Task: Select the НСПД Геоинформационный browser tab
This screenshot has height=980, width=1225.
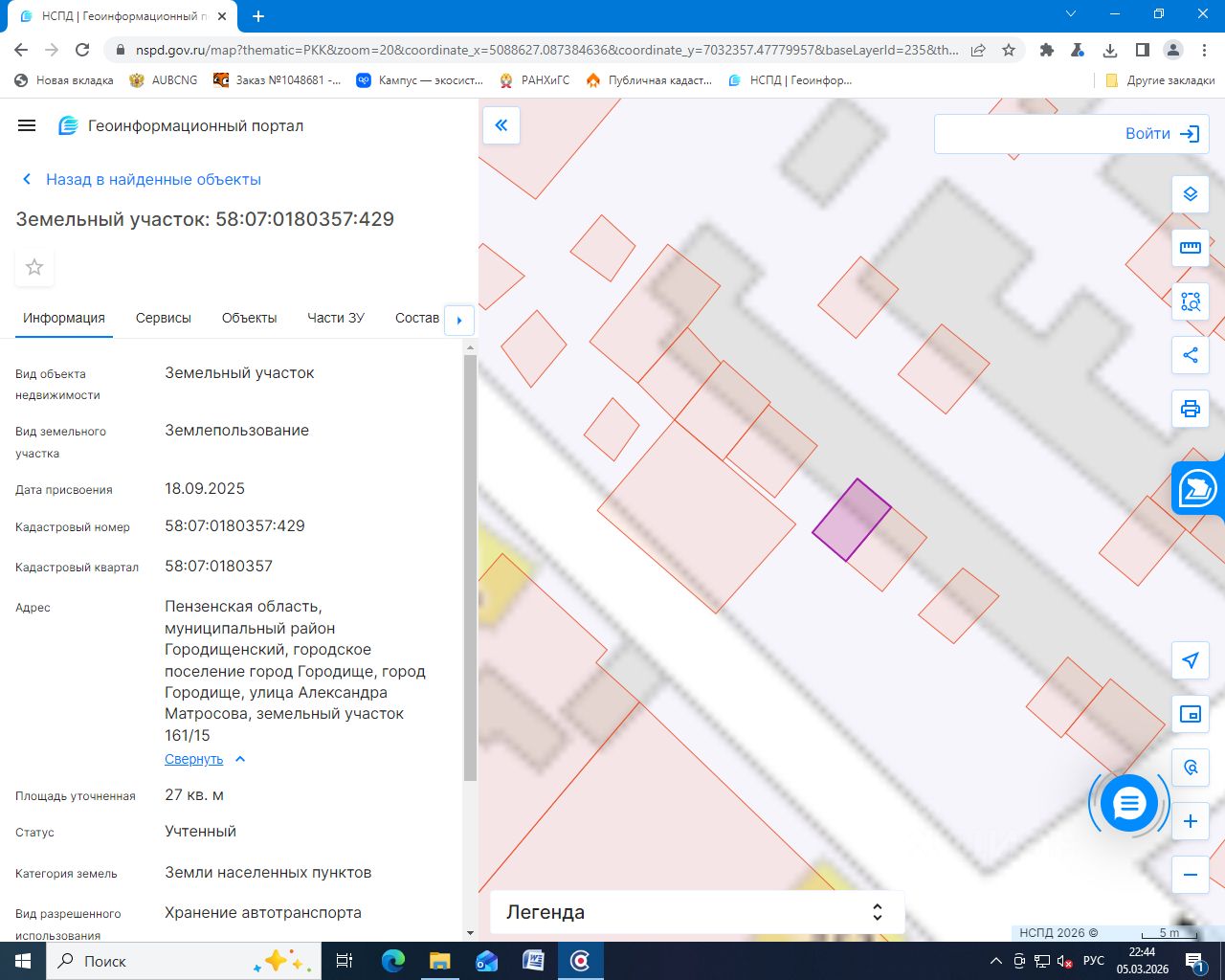Action: point(124,16)
